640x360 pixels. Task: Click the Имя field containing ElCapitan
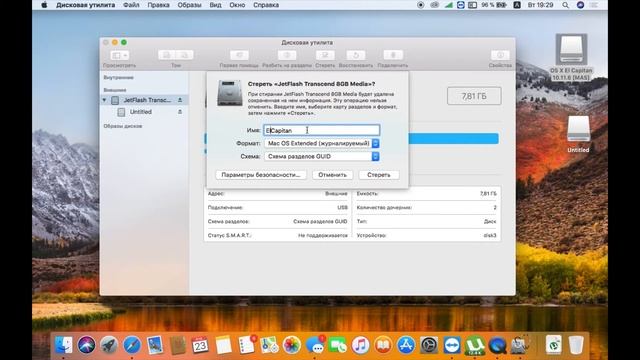pos(322,130)
